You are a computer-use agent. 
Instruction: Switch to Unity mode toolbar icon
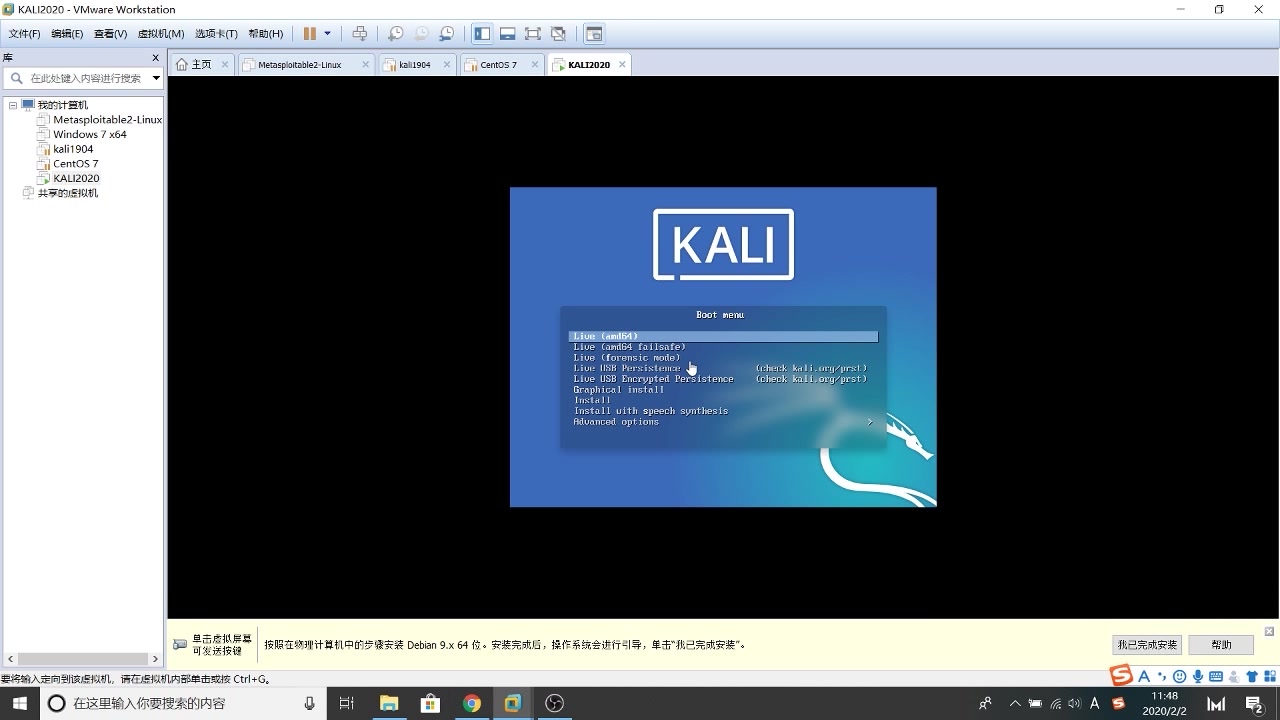click(558, 33)
